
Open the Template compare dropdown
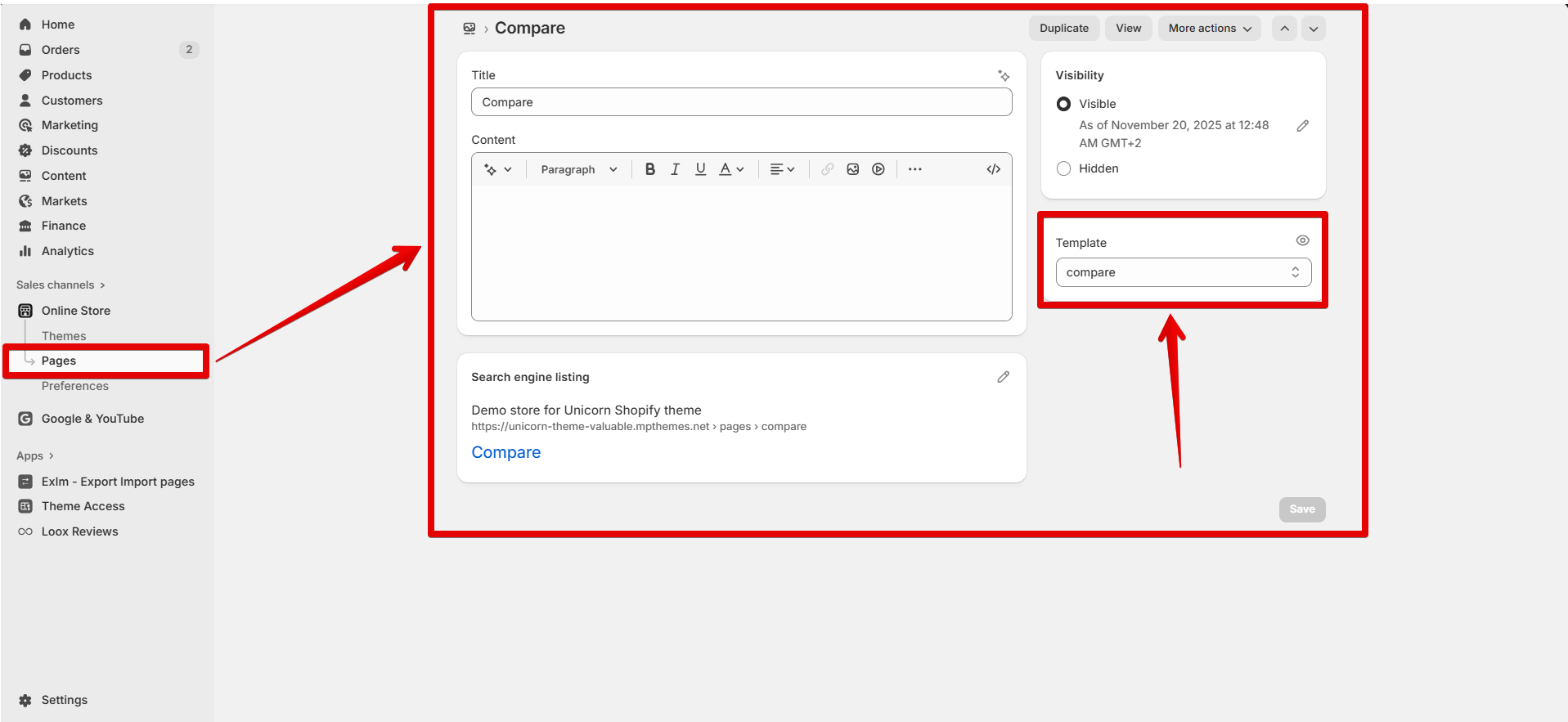(1183, 272)
